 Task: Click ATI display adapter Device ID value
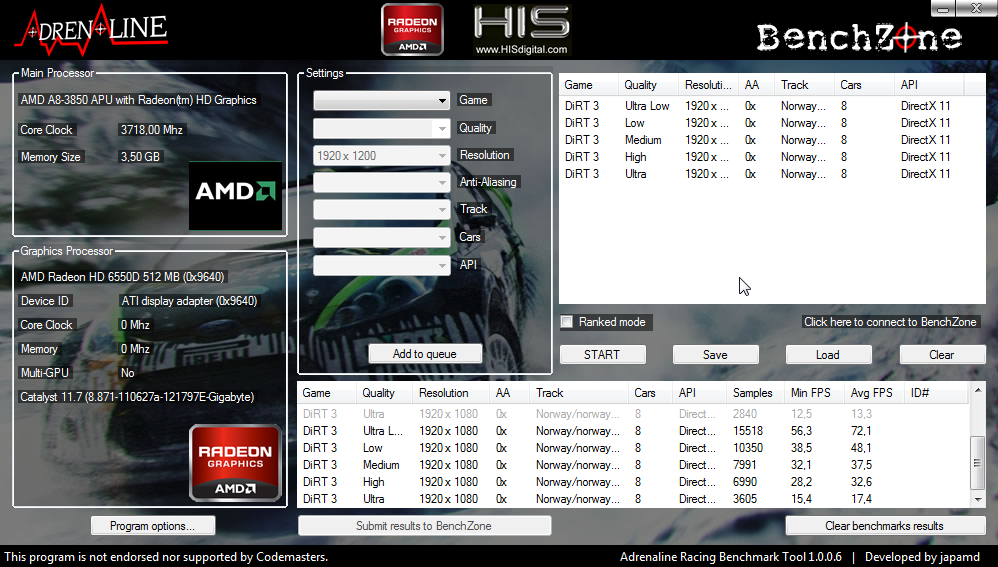click(x=189, y=301)
